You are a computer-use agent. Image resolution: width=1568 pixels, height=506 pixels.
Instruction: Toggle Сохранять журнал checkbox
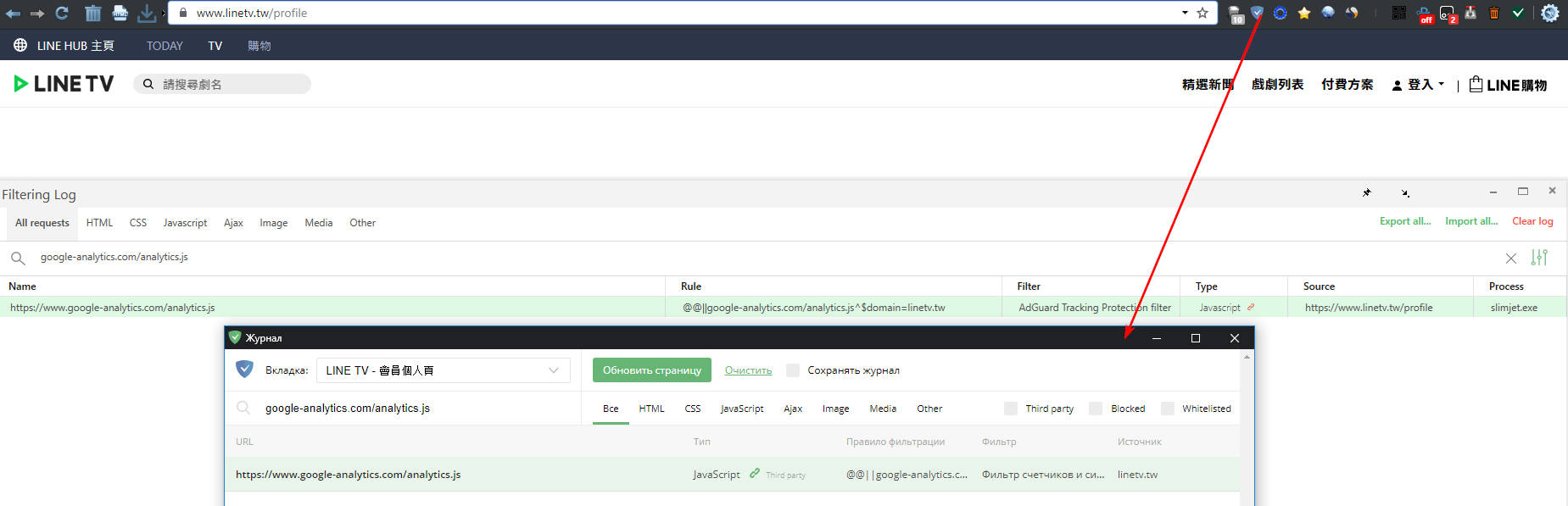point(793,370)
